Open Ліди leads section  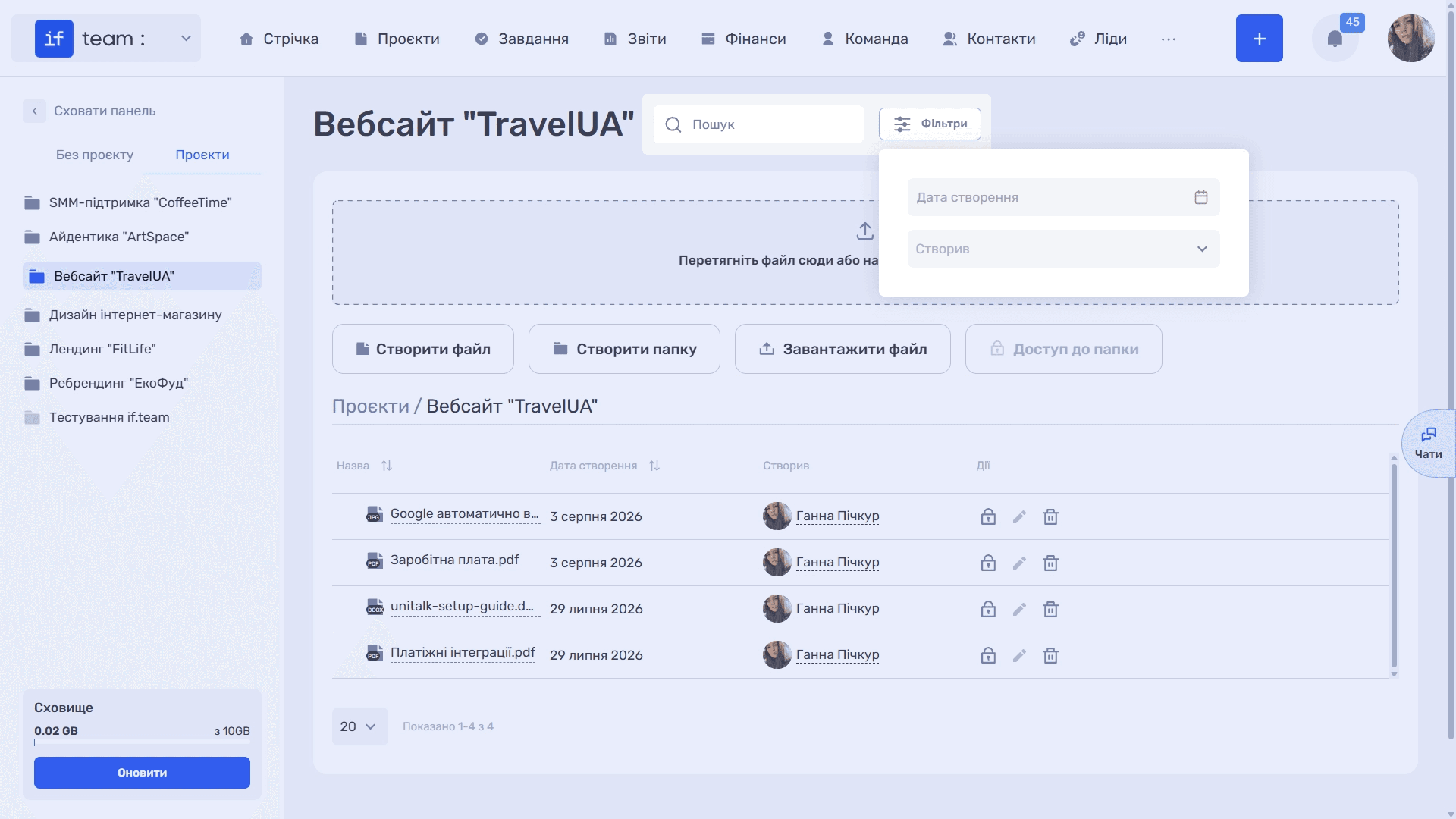point(1098,38)
